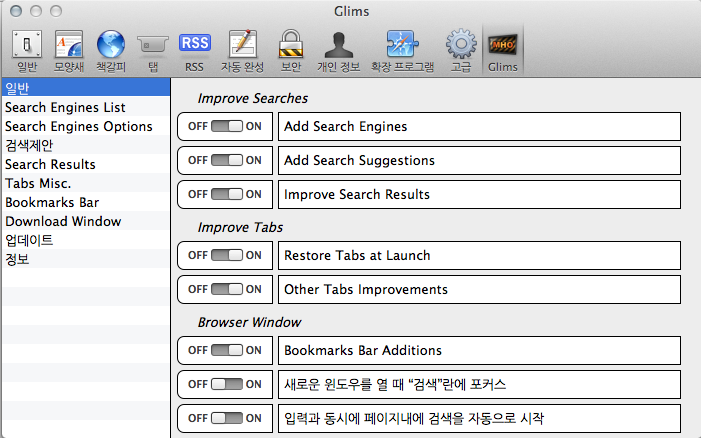The image size is (701, 438).
Task: Select 업데이트 in the sidebar
Action: click(x=86, y=240)
